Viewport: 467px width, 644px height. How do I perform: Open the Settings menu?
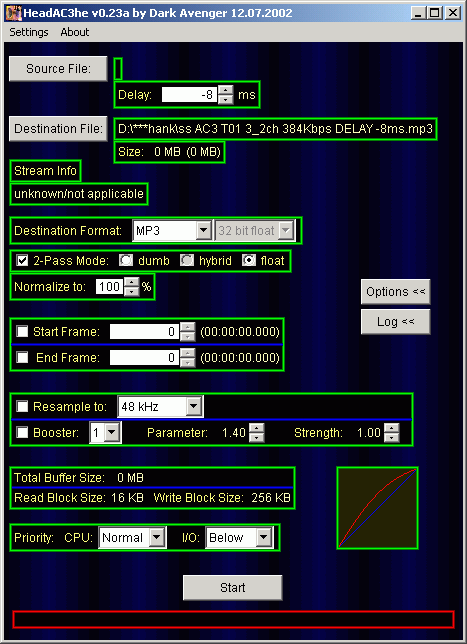(29, 32)
